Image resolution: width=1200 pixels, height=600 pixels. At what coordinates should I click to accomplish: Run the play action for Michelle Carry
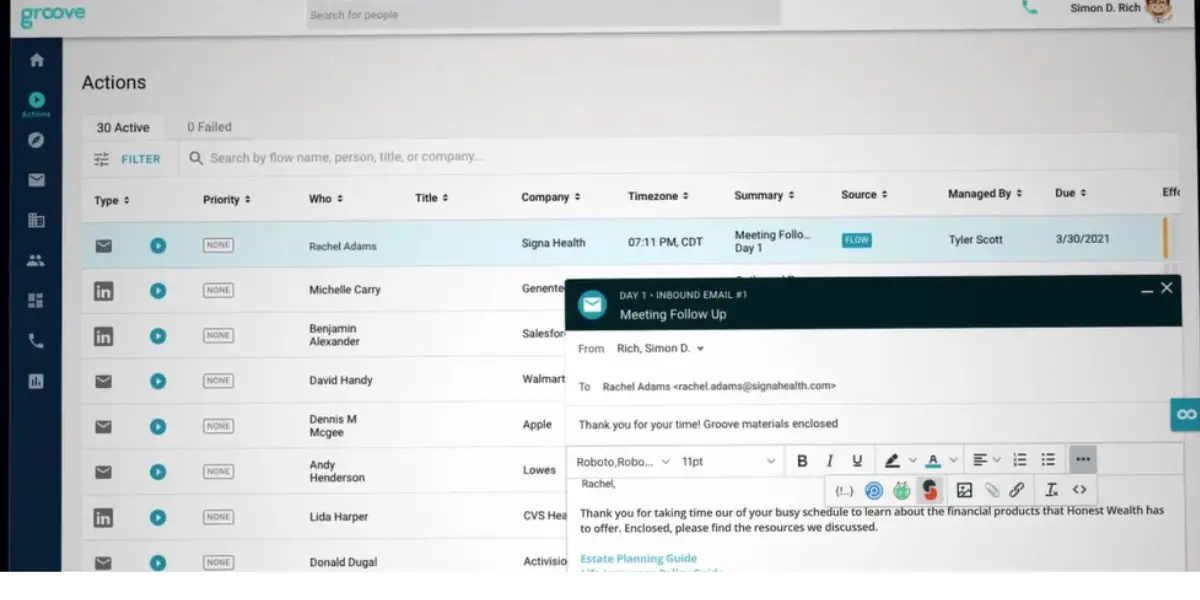[x=158, y=290]
